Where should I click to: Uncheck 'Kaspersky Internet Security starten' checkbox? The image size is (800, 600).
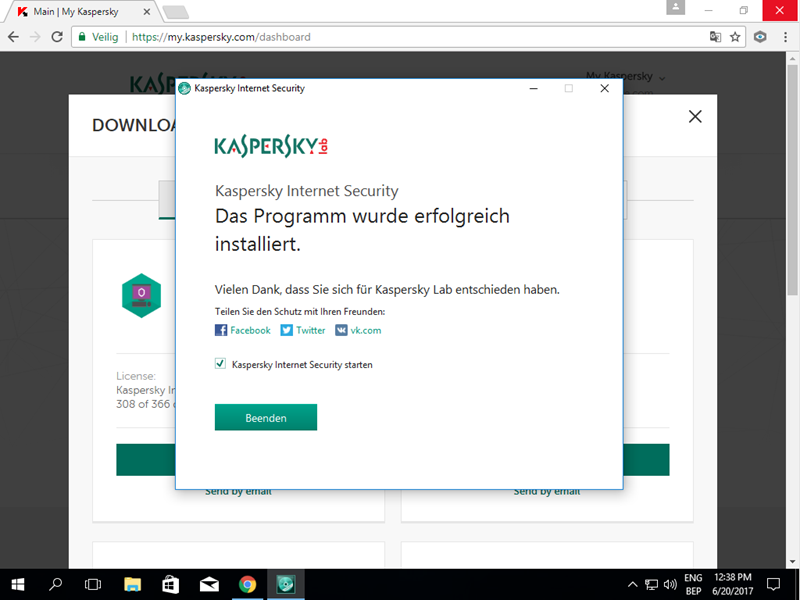221,364
